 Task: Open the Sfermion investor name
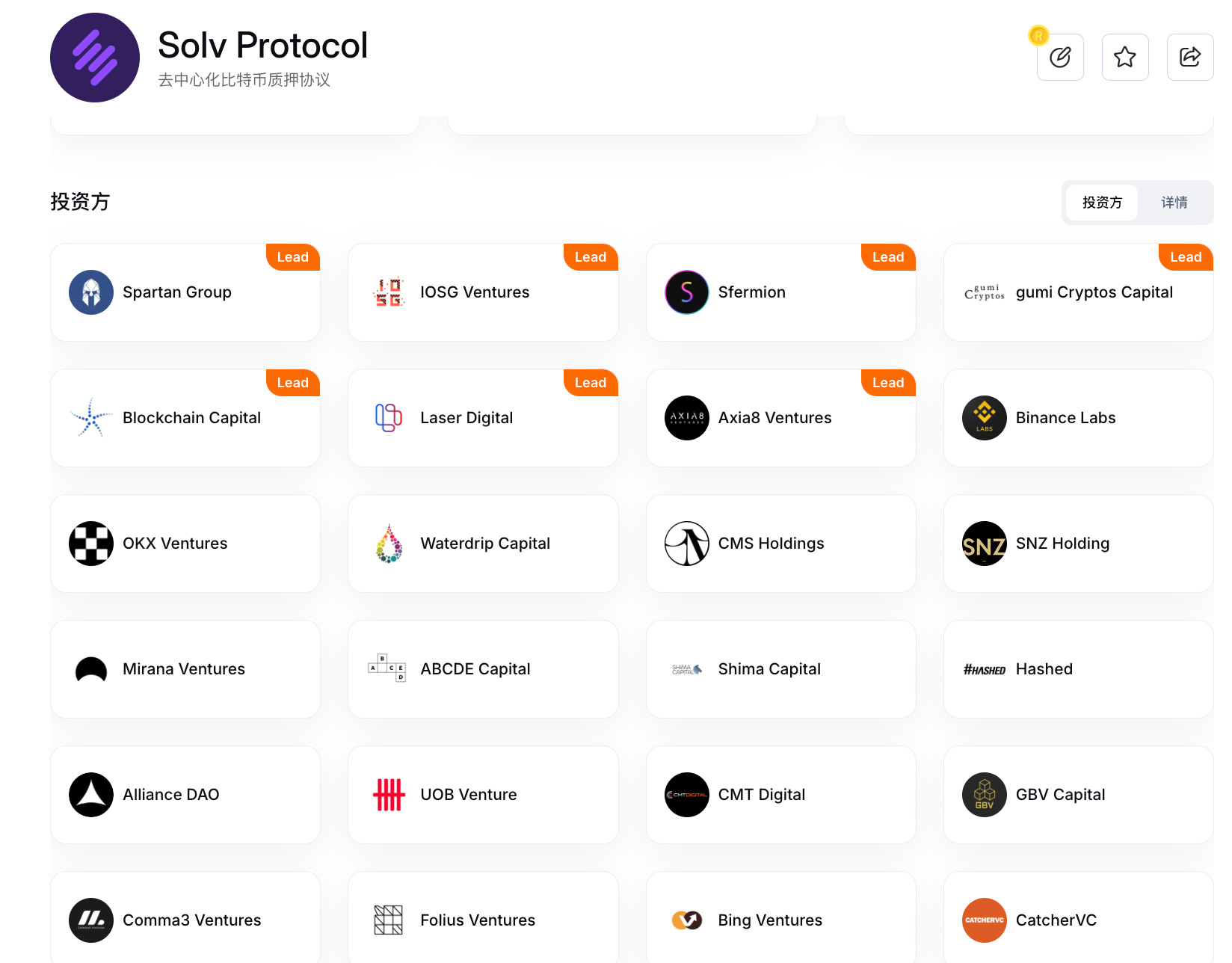752,292
